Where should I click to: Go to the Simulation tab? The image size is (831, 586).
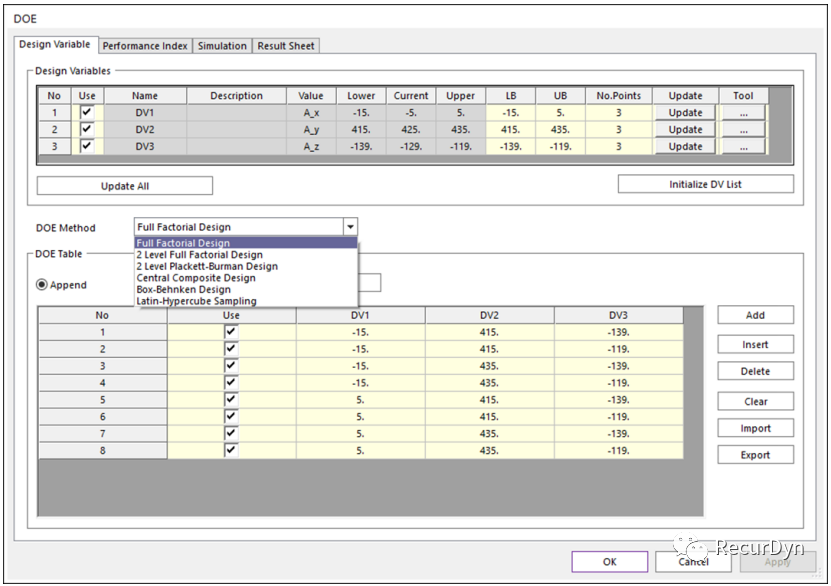[222, 46]
